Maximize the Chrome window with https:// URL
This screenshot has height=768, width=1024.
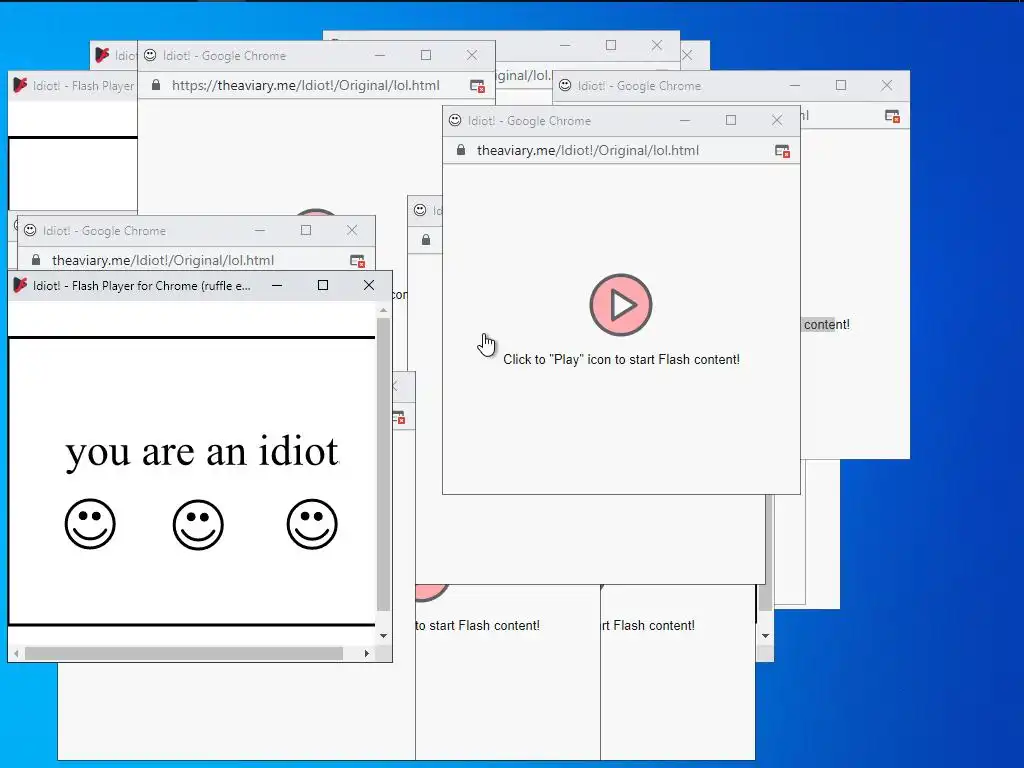coord(426,56)
